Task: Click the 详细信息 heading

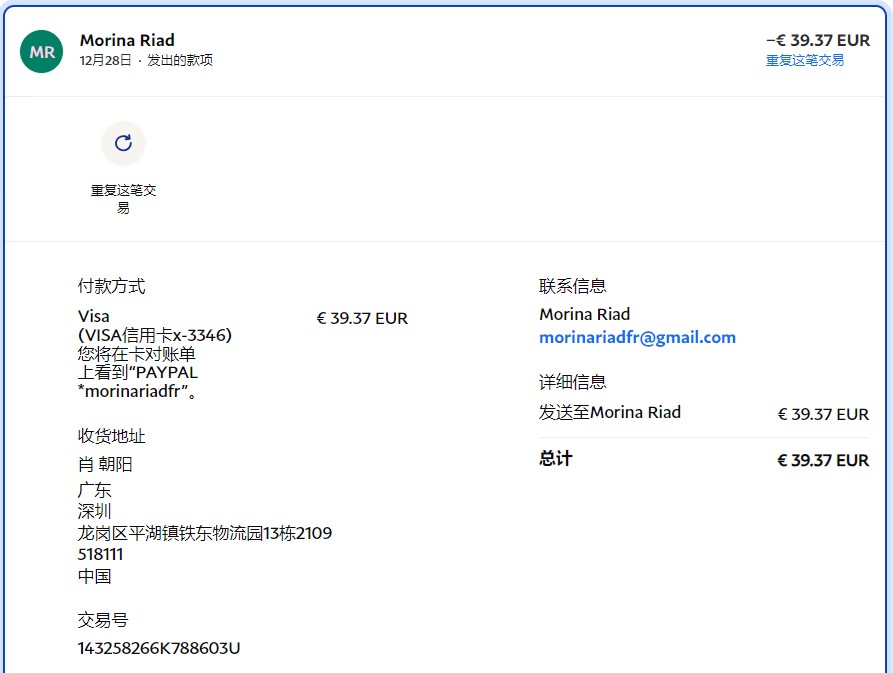Action: point(572,382)
